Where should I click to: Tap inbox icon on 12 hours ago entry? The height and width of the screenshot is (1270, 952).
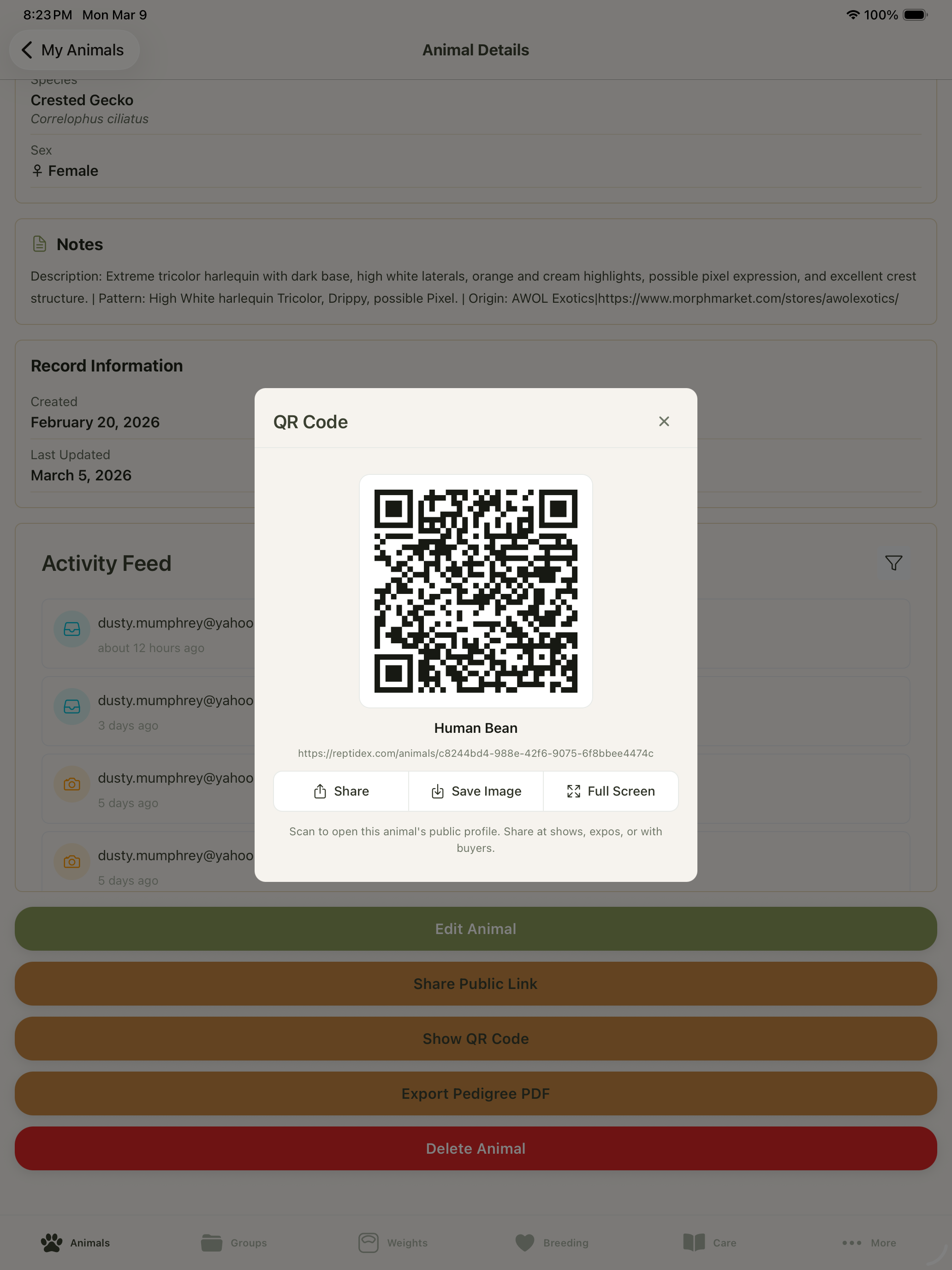[x=72, y=629]
